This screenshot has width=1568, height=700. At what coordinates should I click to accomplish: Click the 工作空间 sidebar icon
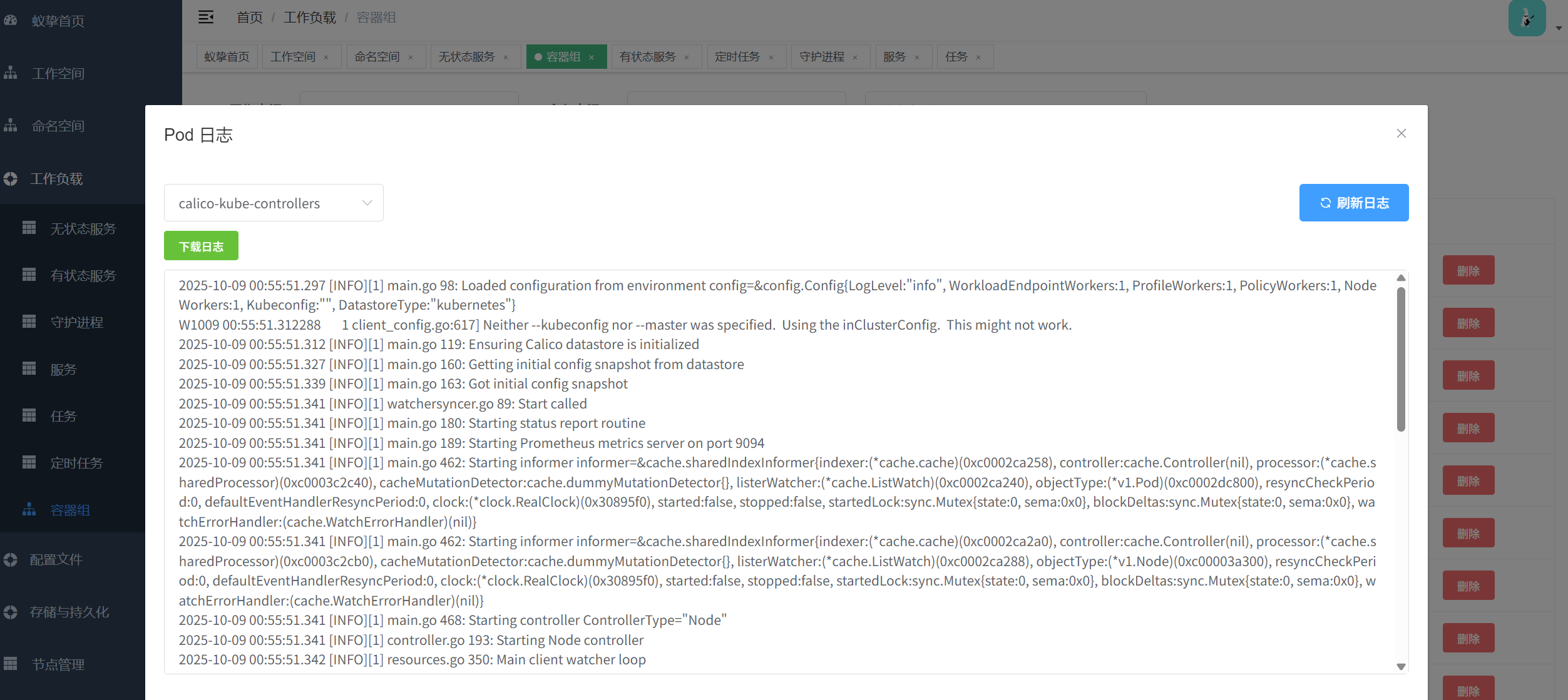[11, 73]
